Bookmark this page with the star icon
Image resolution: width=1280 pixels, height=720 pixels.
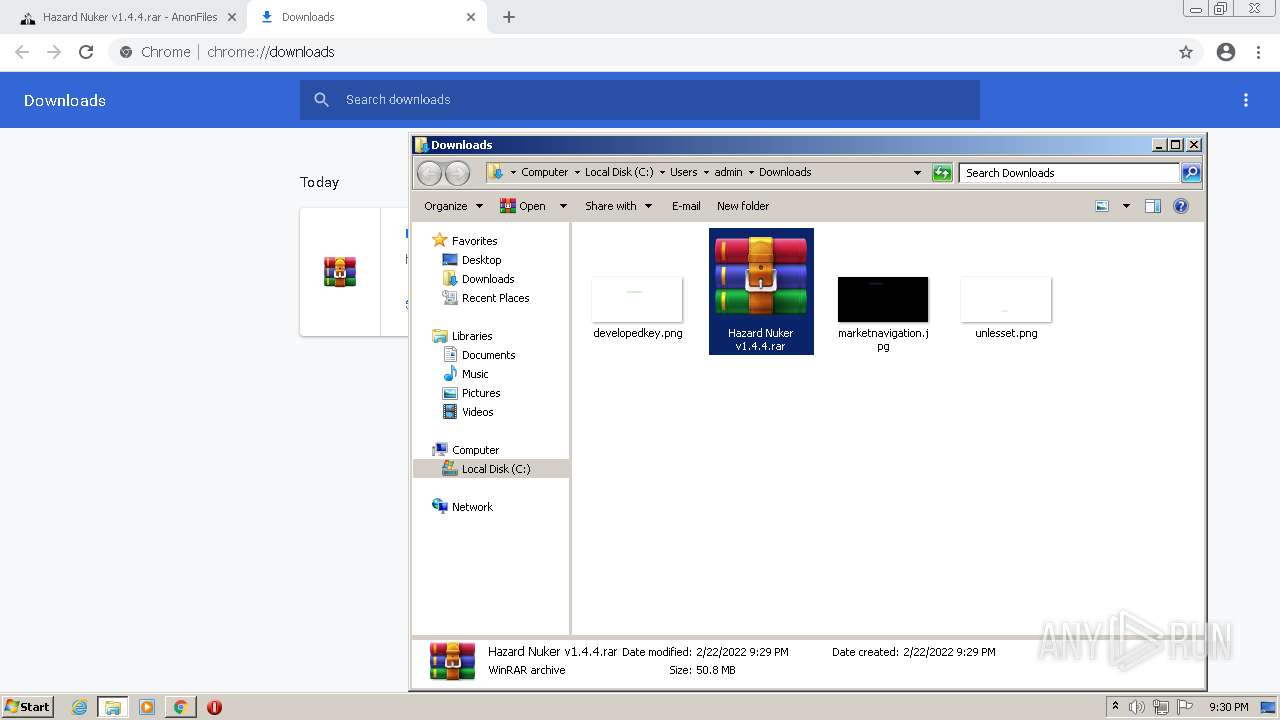pos(1186,52)
